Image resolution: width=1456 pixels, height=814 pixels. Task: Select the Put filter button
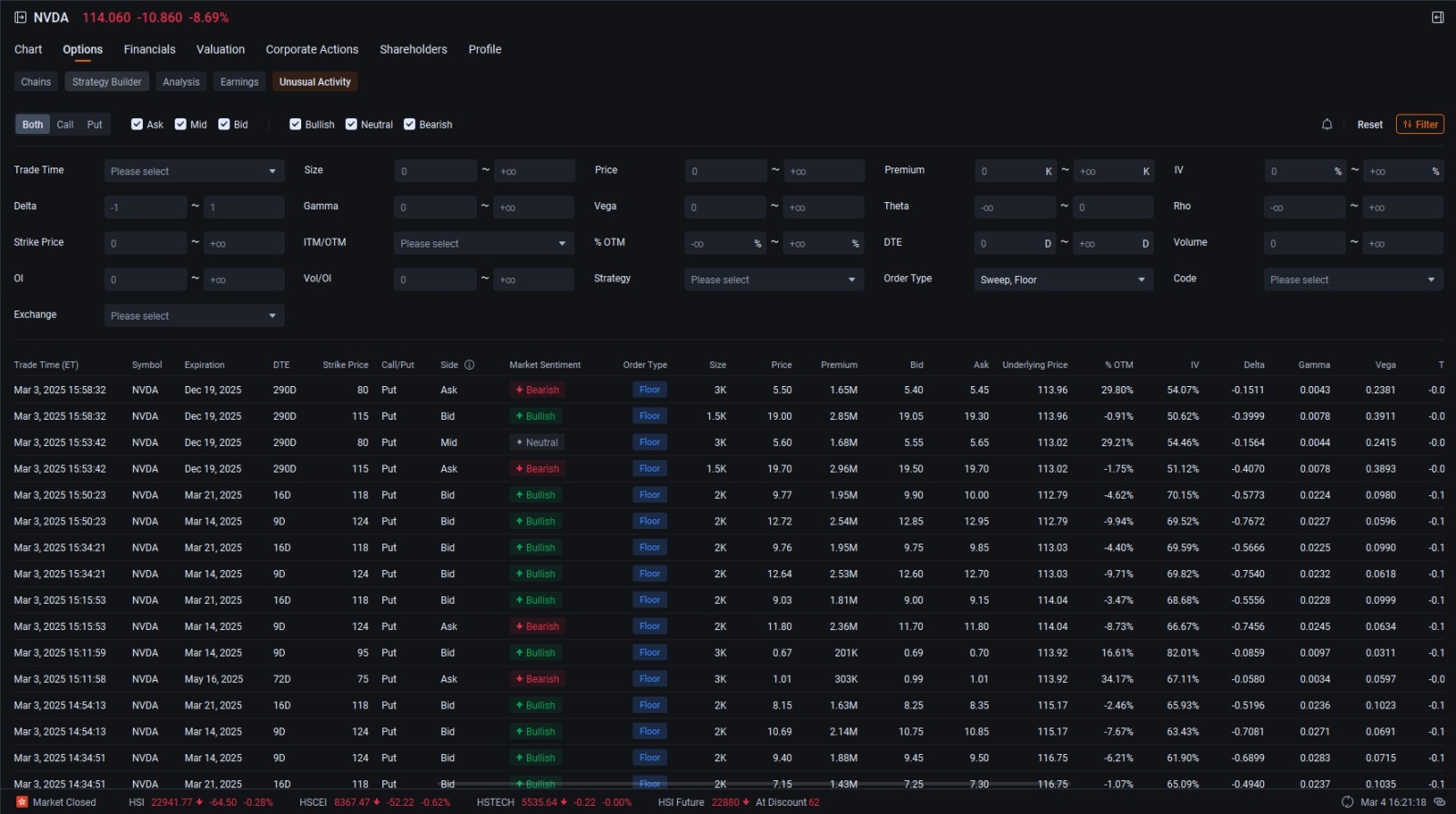coord(95,125)
